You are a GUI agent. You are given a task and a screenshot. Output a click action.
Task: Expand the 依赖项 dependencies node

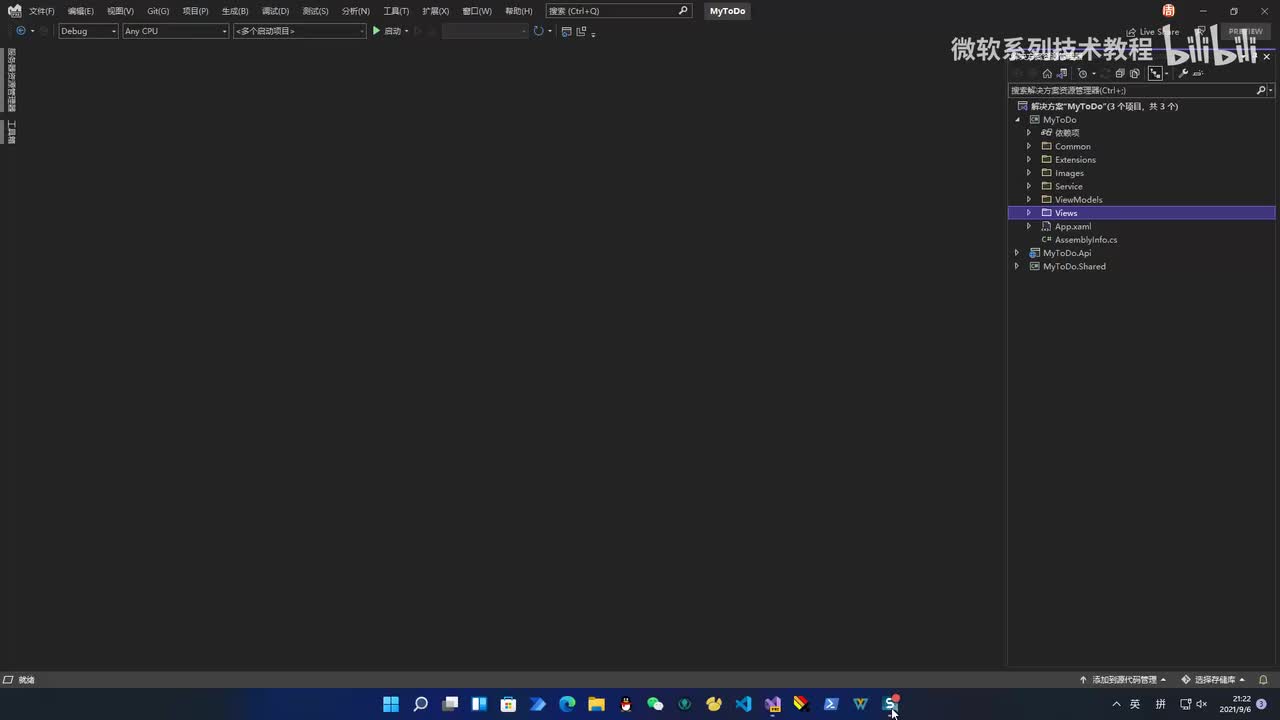coord(1029,133)
